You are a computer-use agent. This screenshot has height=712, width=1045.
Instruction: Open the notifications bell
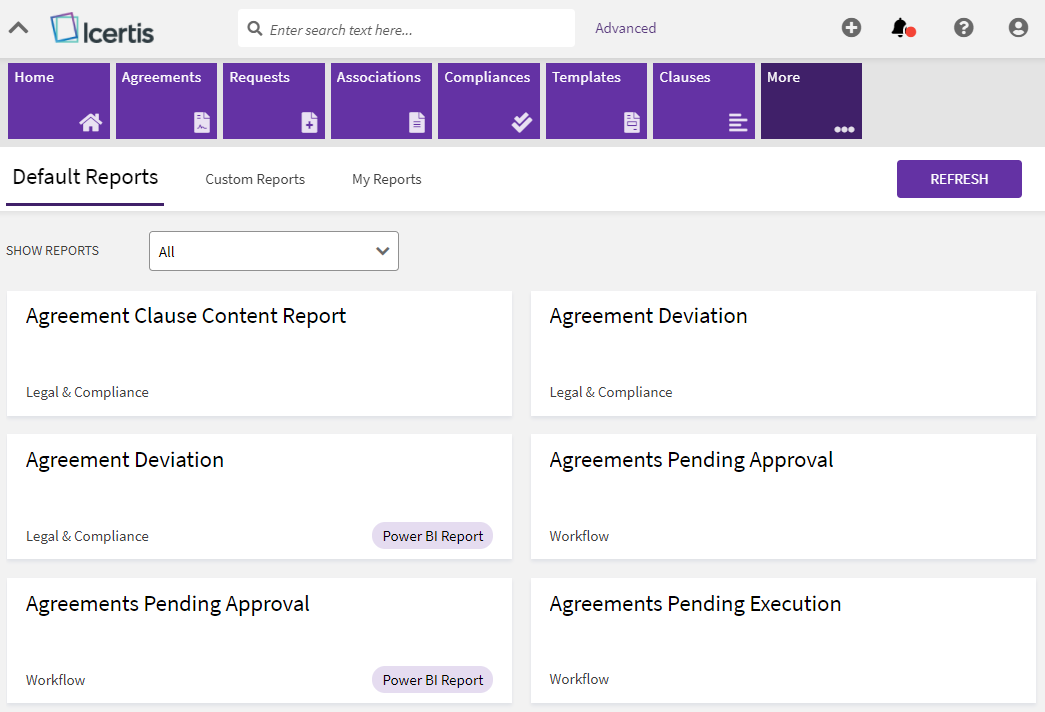(901, 28)
